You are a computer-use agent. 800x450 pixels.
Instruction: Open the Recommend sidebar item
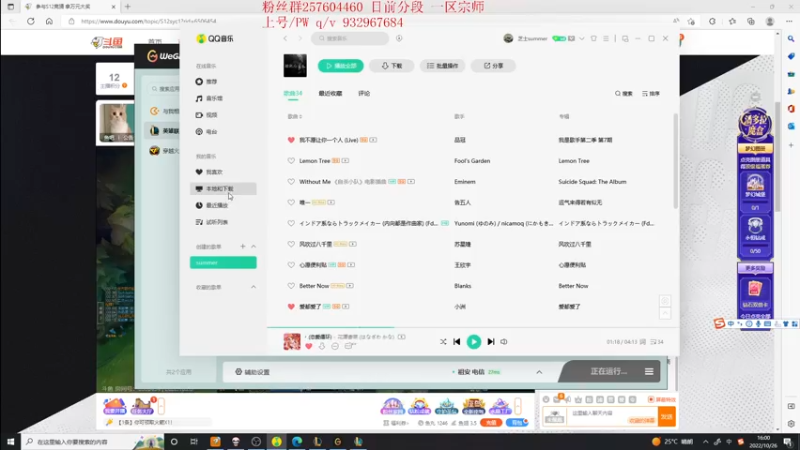(223, 82)
